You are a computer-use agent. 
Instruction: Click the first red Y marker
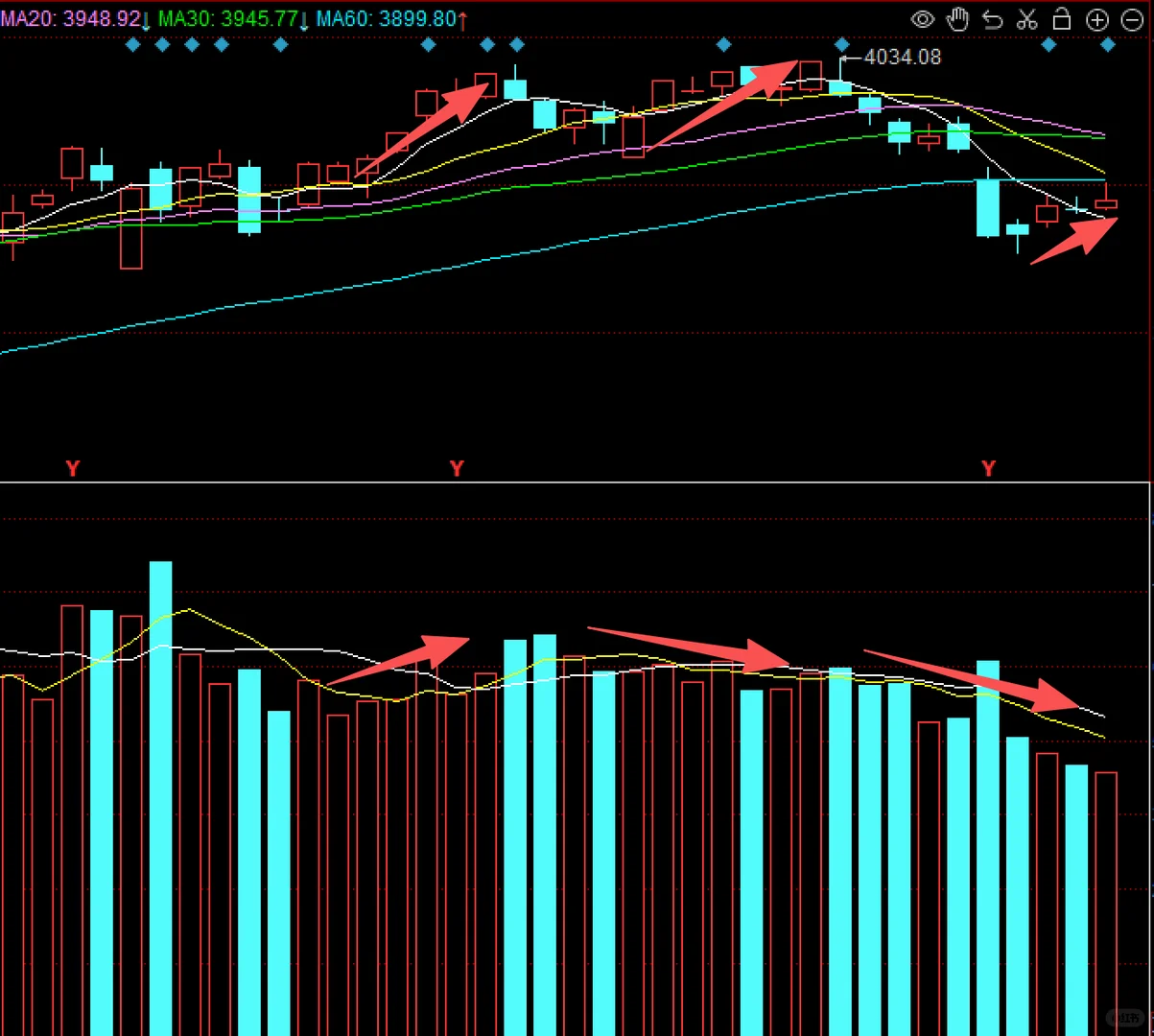point(72,468)
